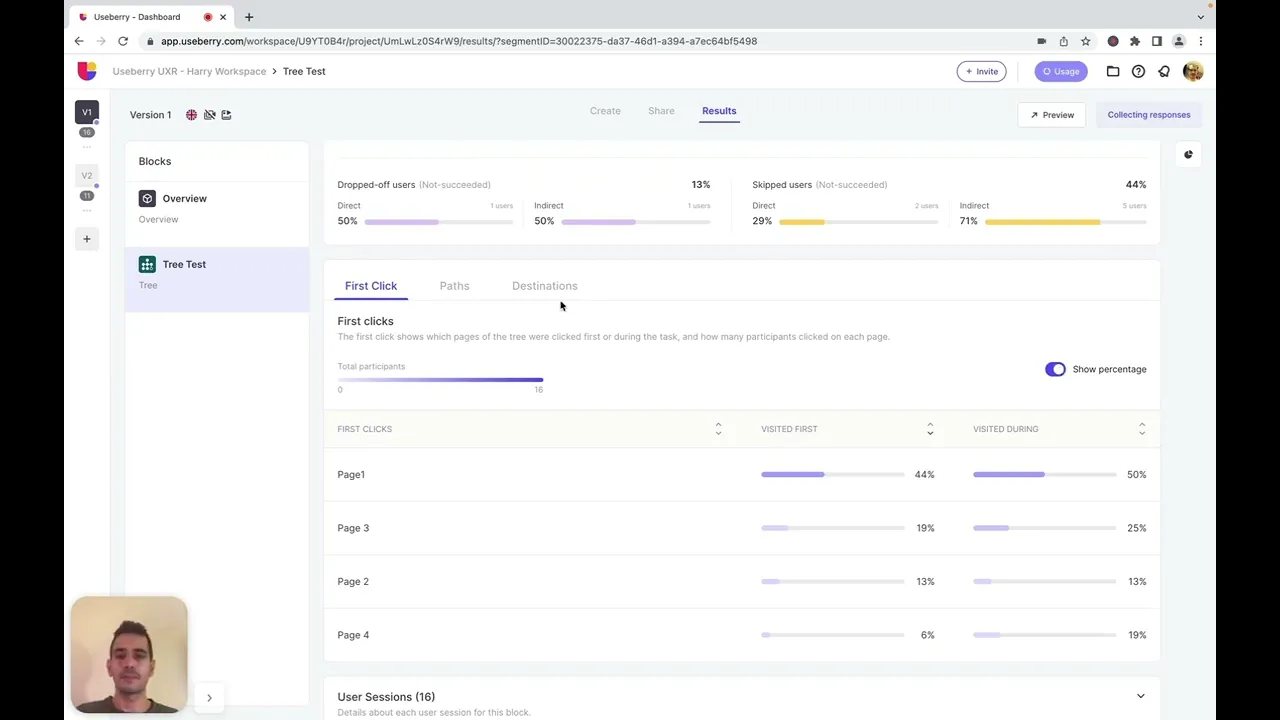Switch to the Destinations tab
This screenshot has height=720, width=1280.
pyautogui.click(x=544, y=286)
